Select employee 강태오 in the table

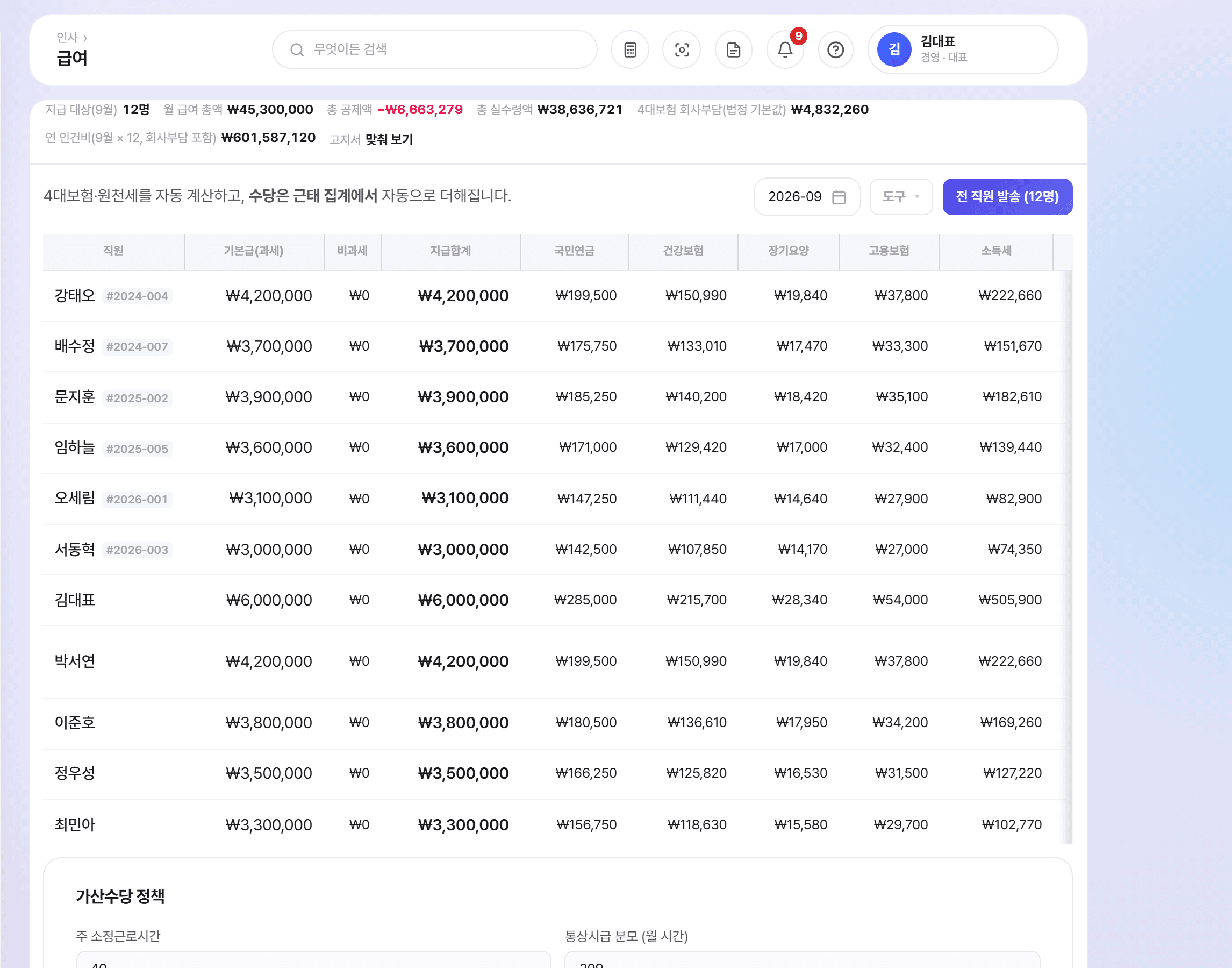75,295
